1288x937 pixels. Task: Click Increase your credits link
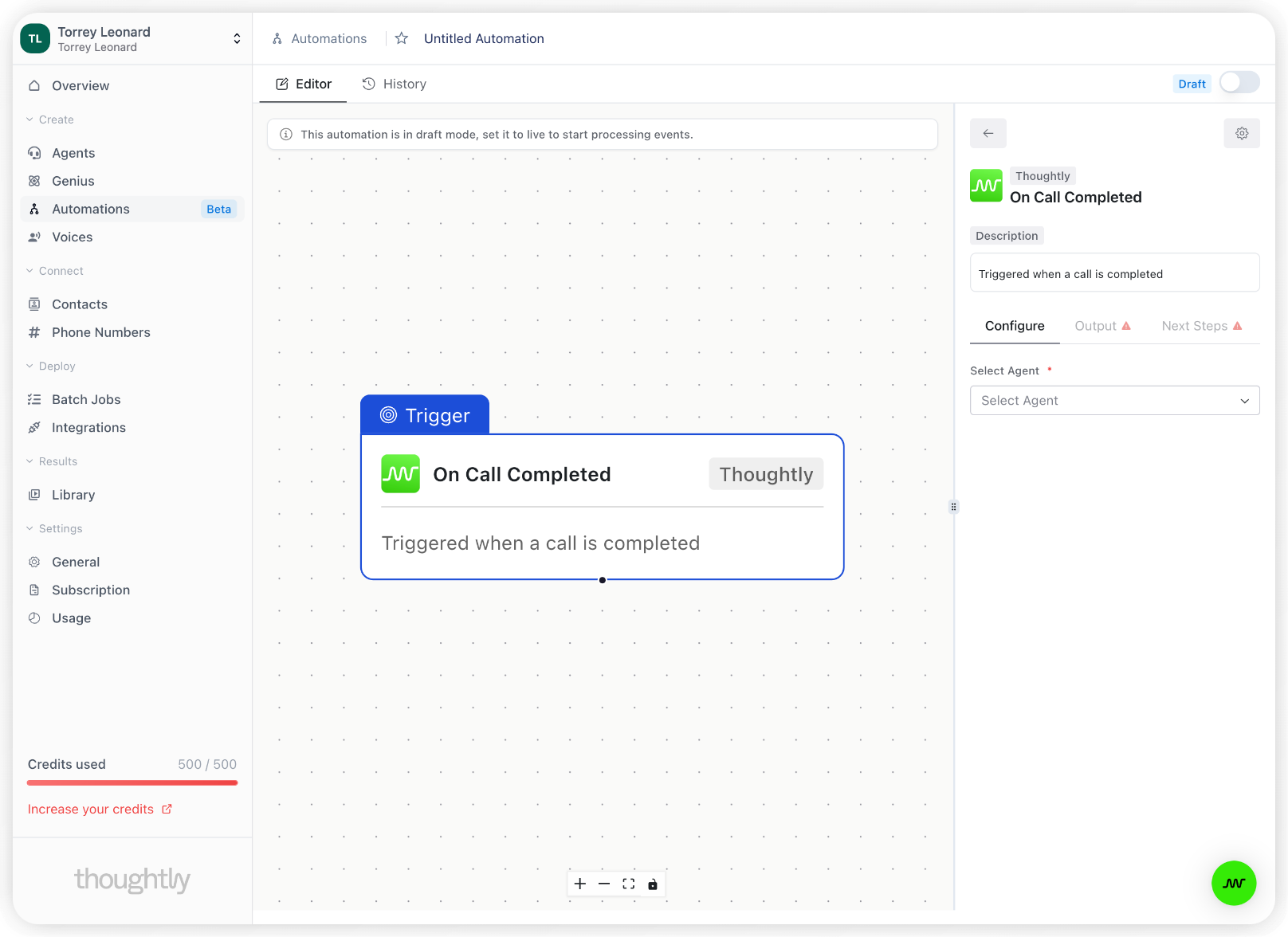(100, 809)
